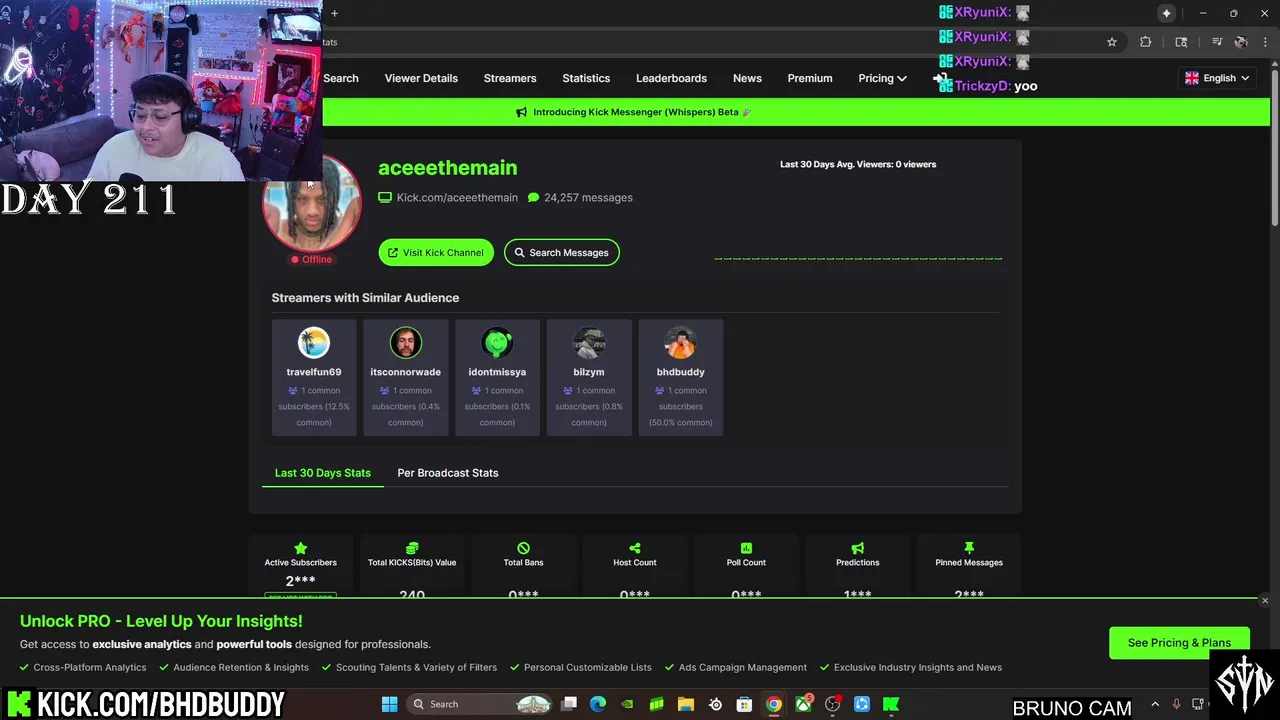Open the English language selector
This screenshot has width=1280, height=720.
pos(1216,78)
